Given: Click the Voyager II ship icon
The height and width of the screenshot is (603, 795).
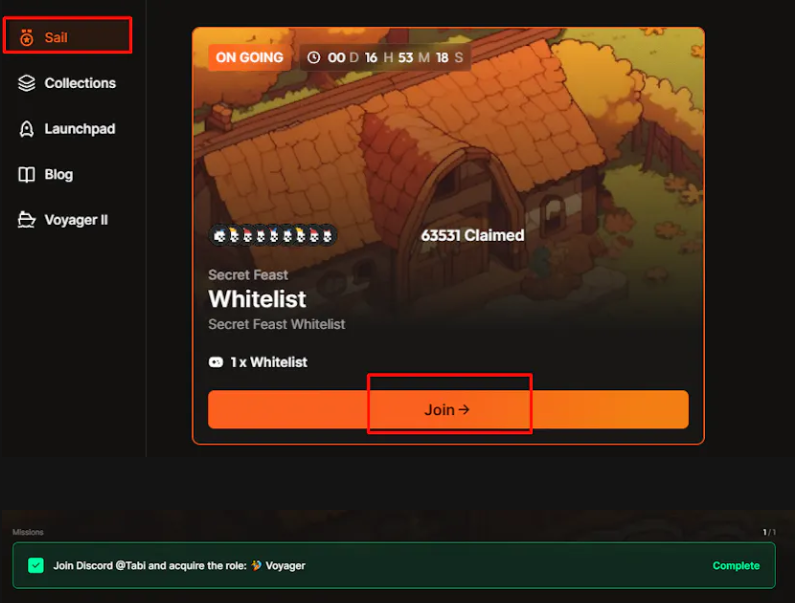Looking at the screenshot, I should tap(27, 220).
